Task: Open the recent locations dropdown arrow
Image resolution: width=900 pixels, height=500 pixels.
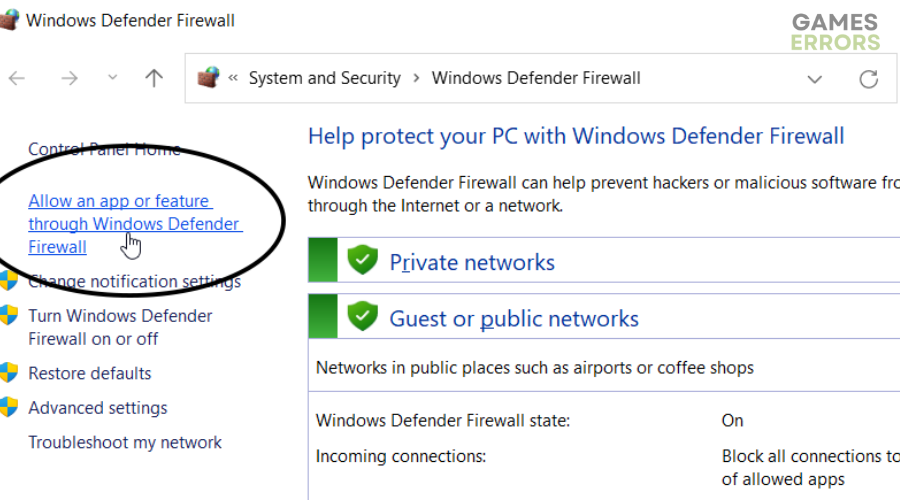Action: coord(112,77)
